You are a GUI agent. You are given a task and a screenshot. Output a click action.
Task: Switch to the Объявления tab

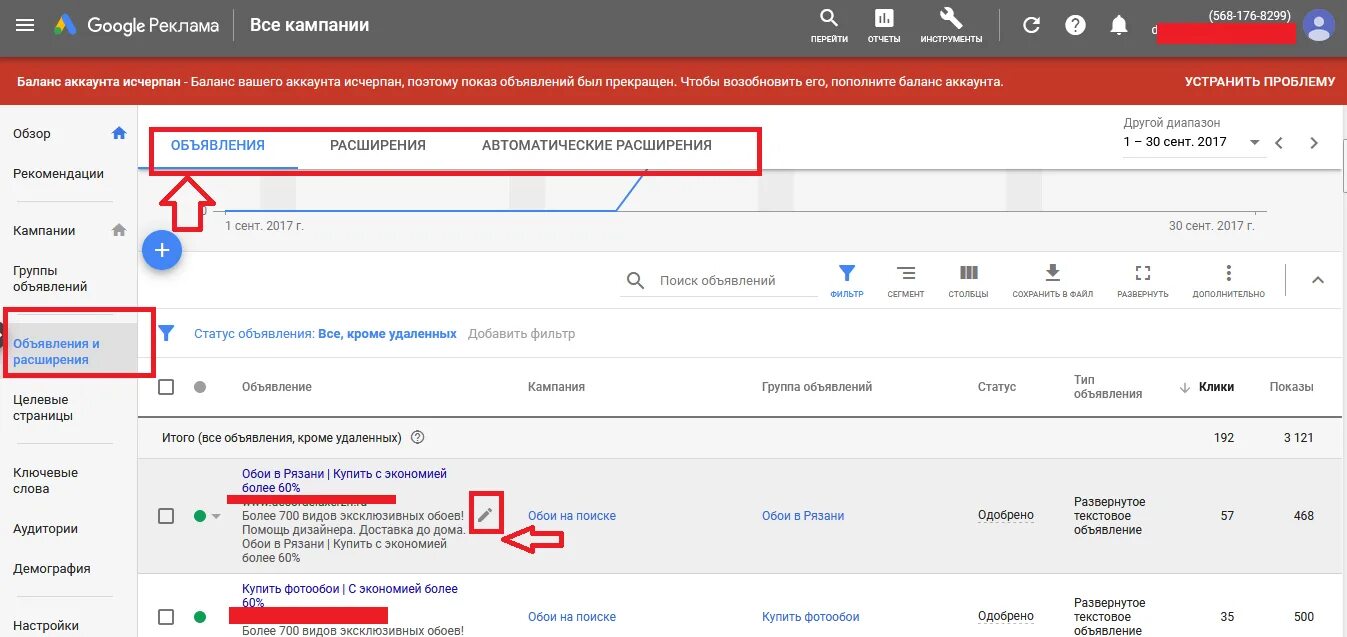pyautogui.click(x=218, y=145)
